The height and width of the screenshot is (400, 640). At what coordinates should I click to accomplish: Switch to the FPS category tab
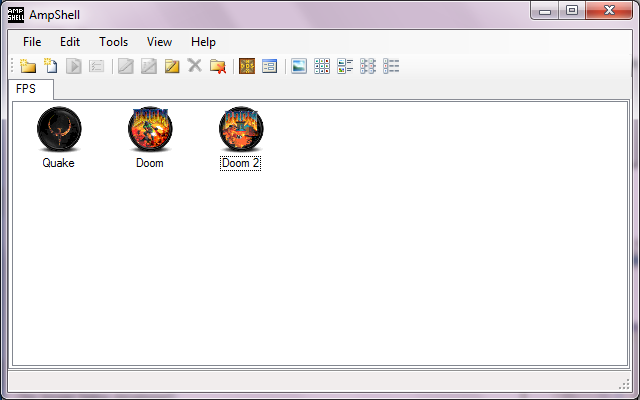point(26,89)
